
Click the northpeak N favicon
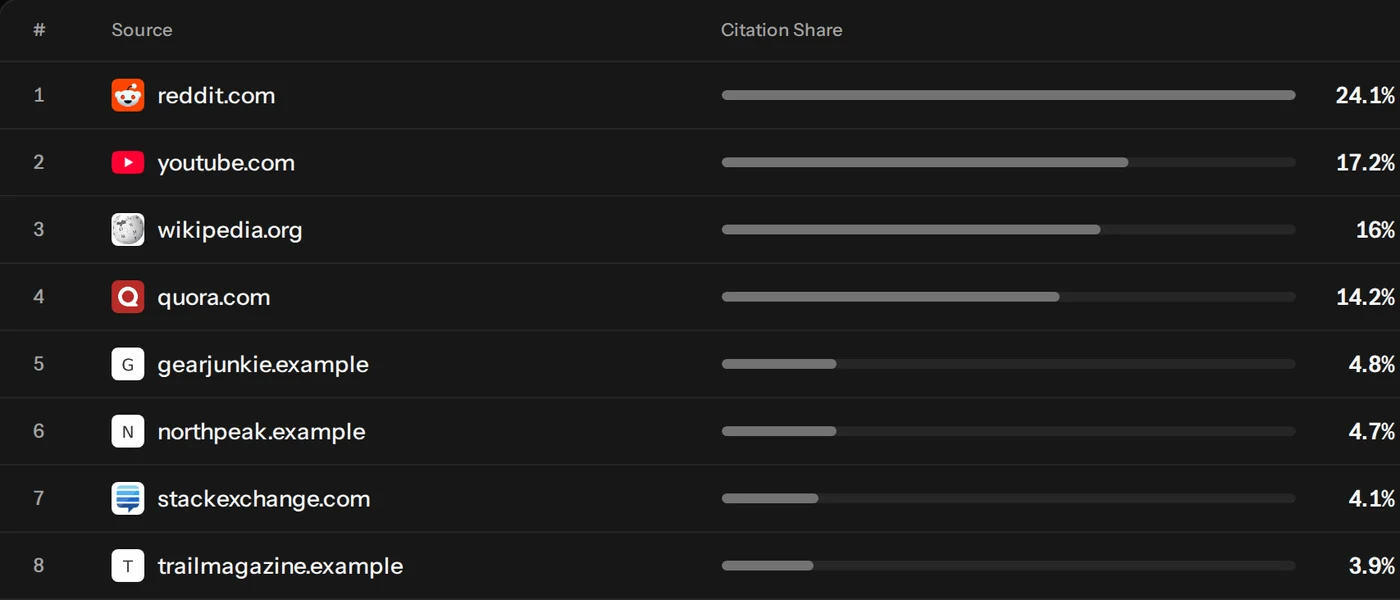tap(128, 431)
